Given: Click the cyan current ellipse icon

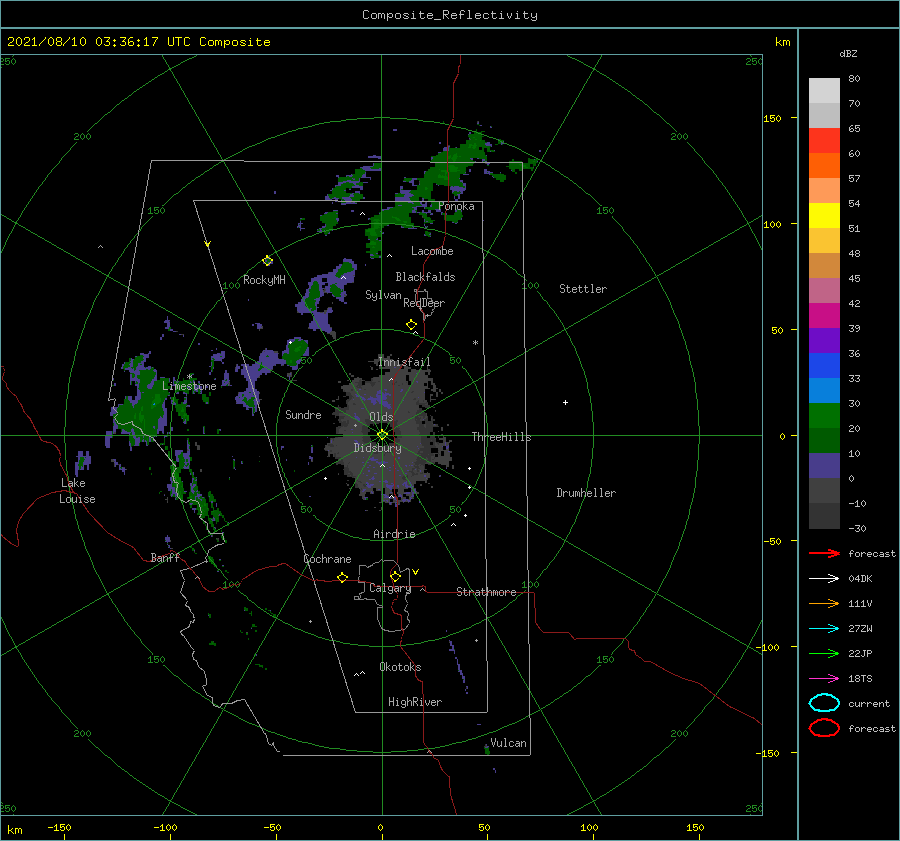Looking at the screenshot, I should 824,703.
